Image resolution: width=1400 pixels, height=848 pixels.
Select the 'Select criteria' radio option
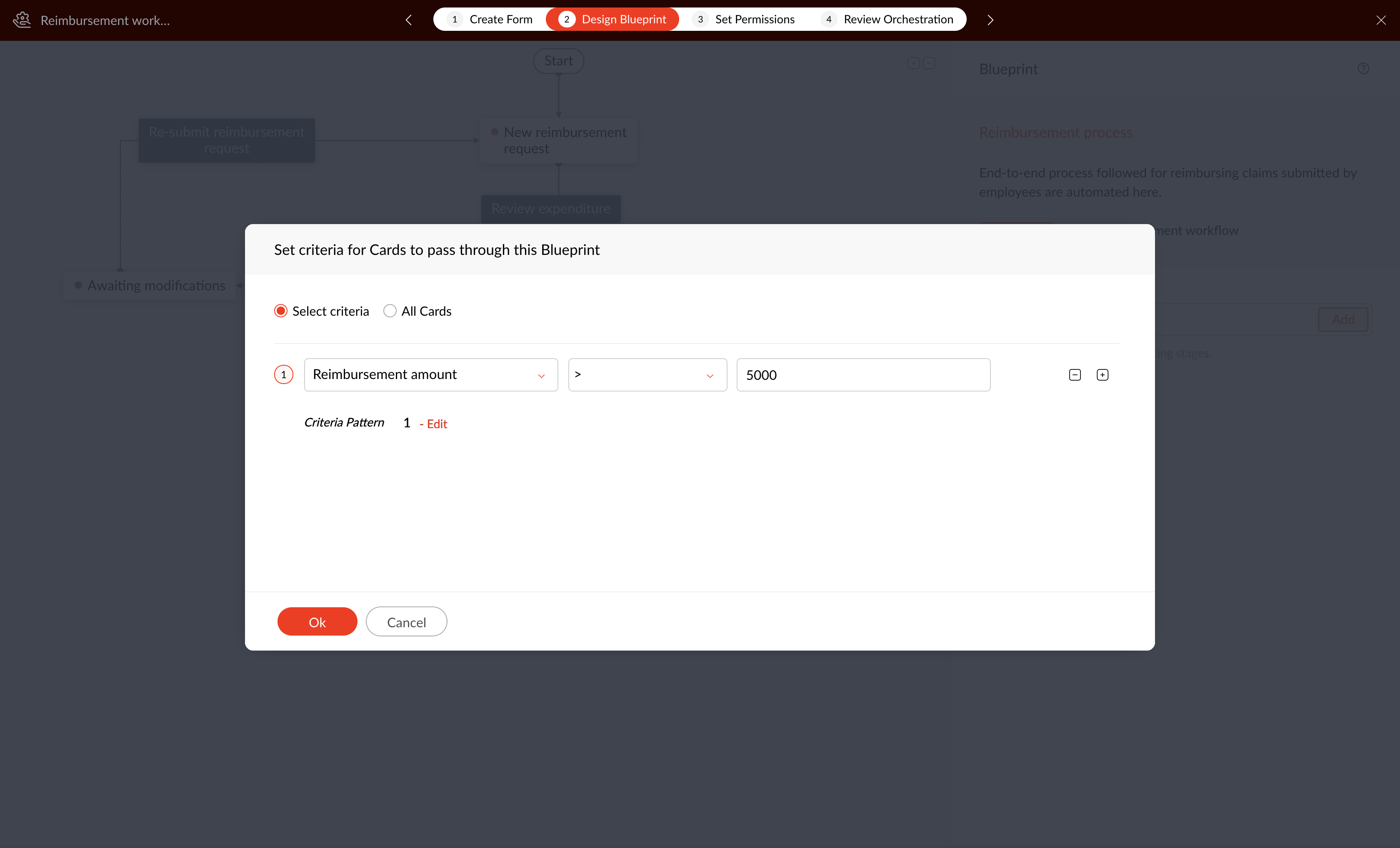coord(281,311)
